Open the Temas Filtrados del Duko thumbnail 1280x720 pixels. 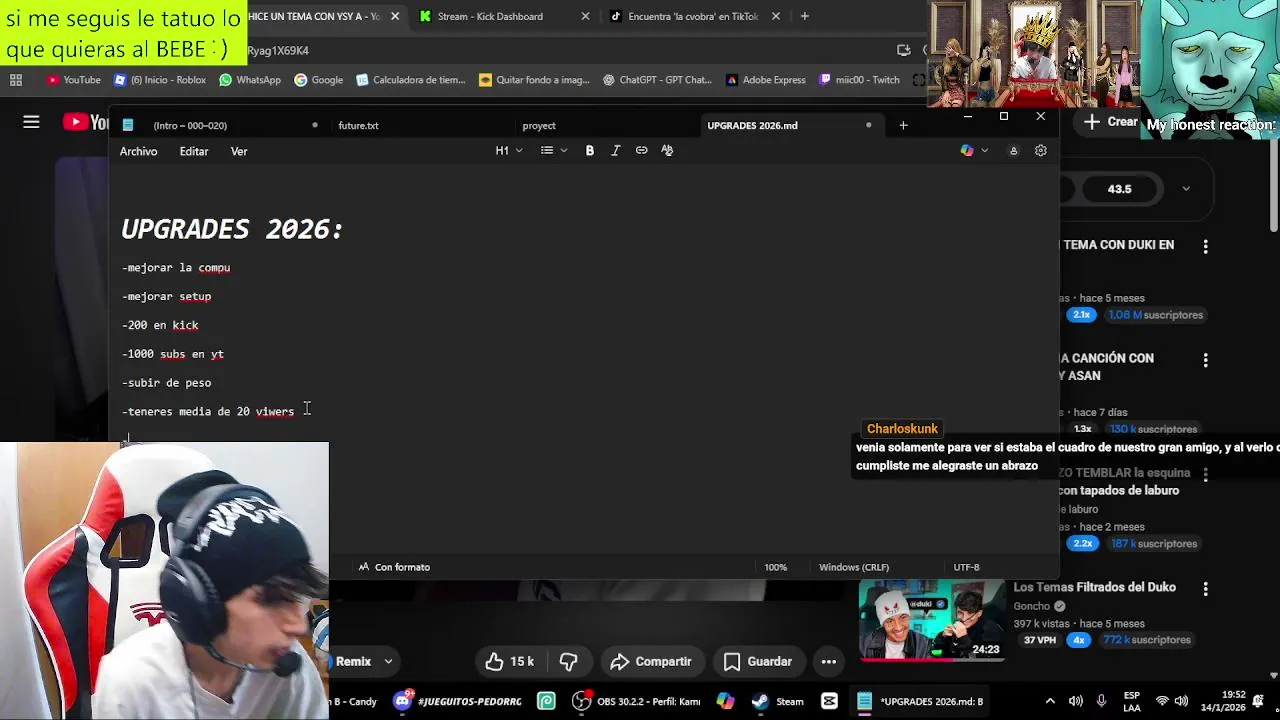coord(931,620)
